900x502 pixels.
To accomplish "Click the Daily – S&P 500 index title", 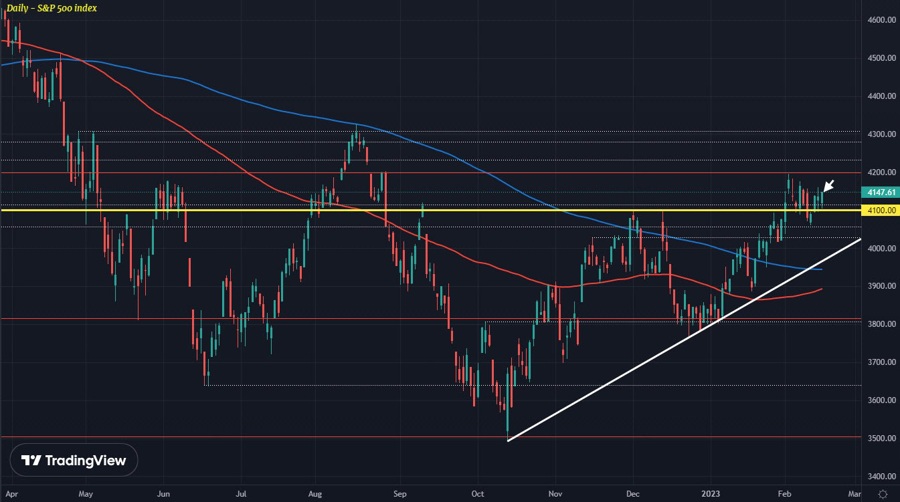I will tap(50, 8).
